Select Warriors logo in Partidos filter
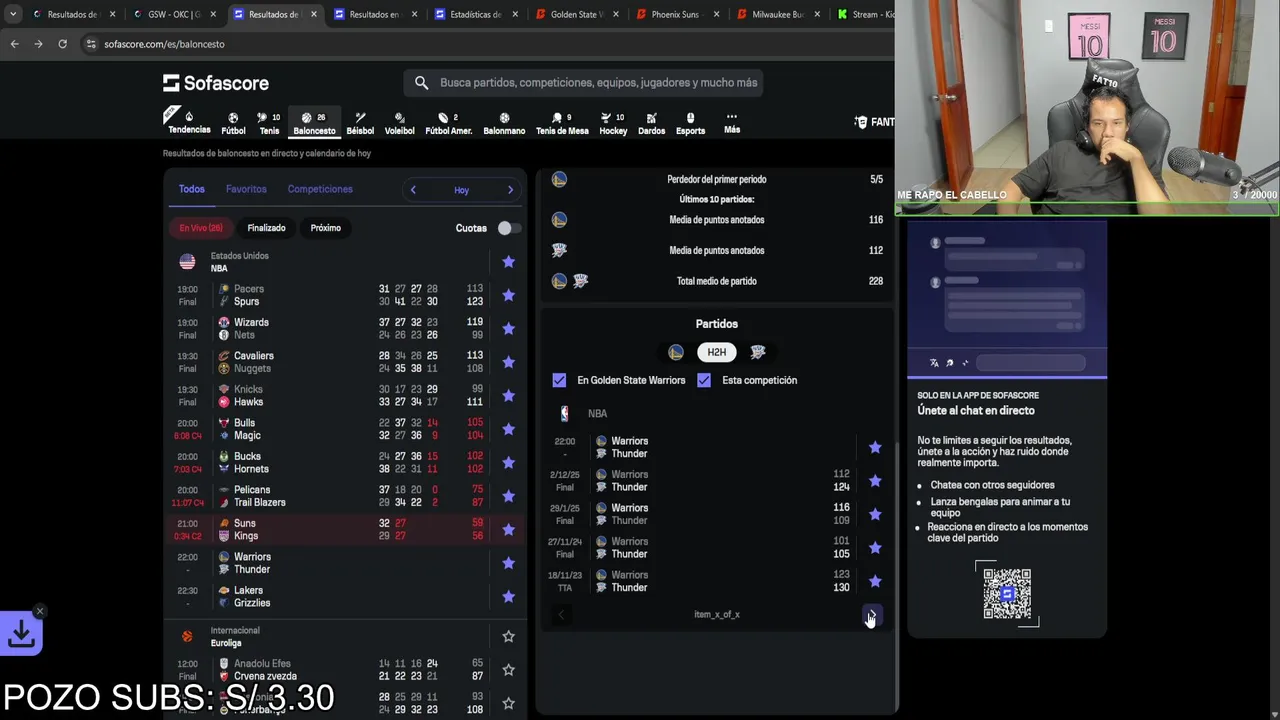 coord(676,352)
